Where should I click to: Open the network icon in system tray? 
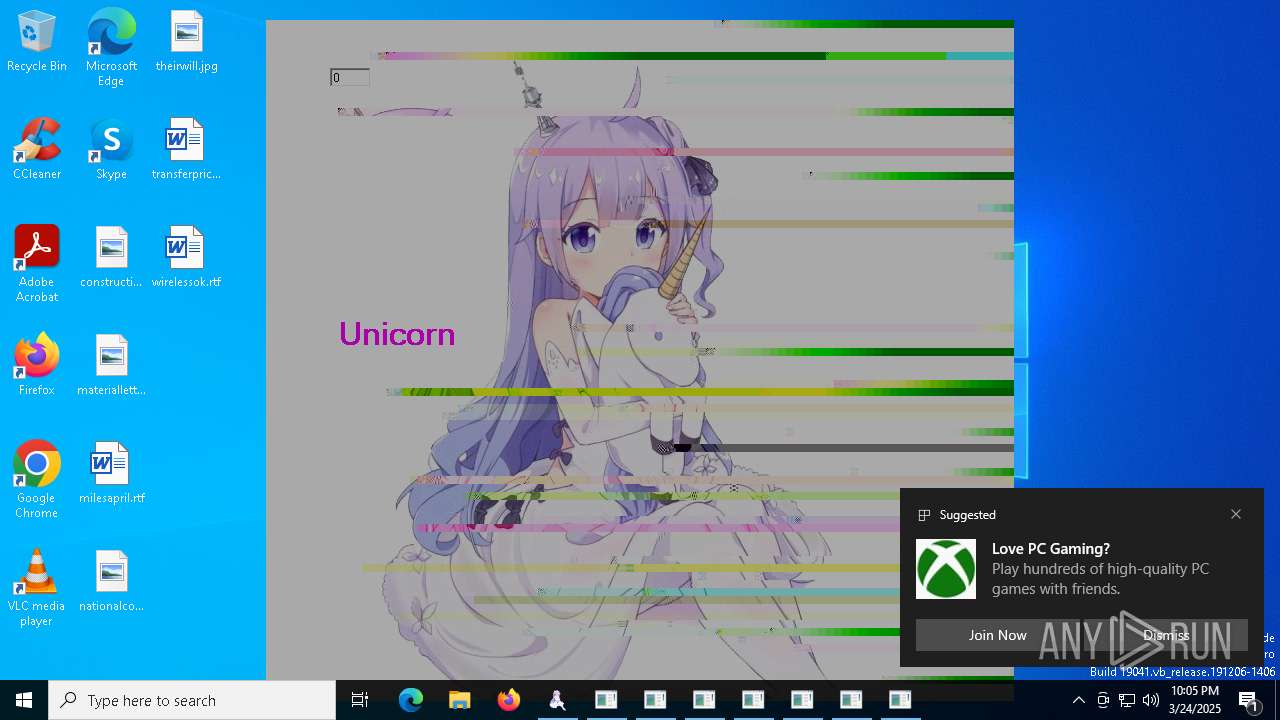(x=1127, y=700)
